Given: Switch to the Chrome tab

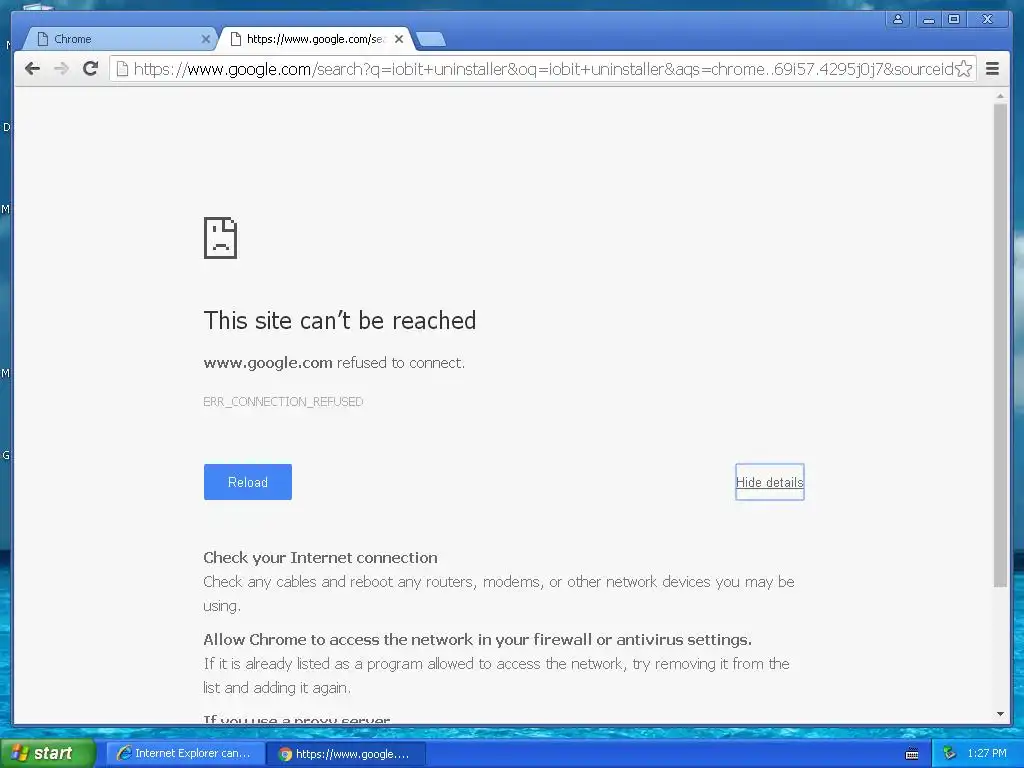Looking at the screenshot, I should [120, 39].
